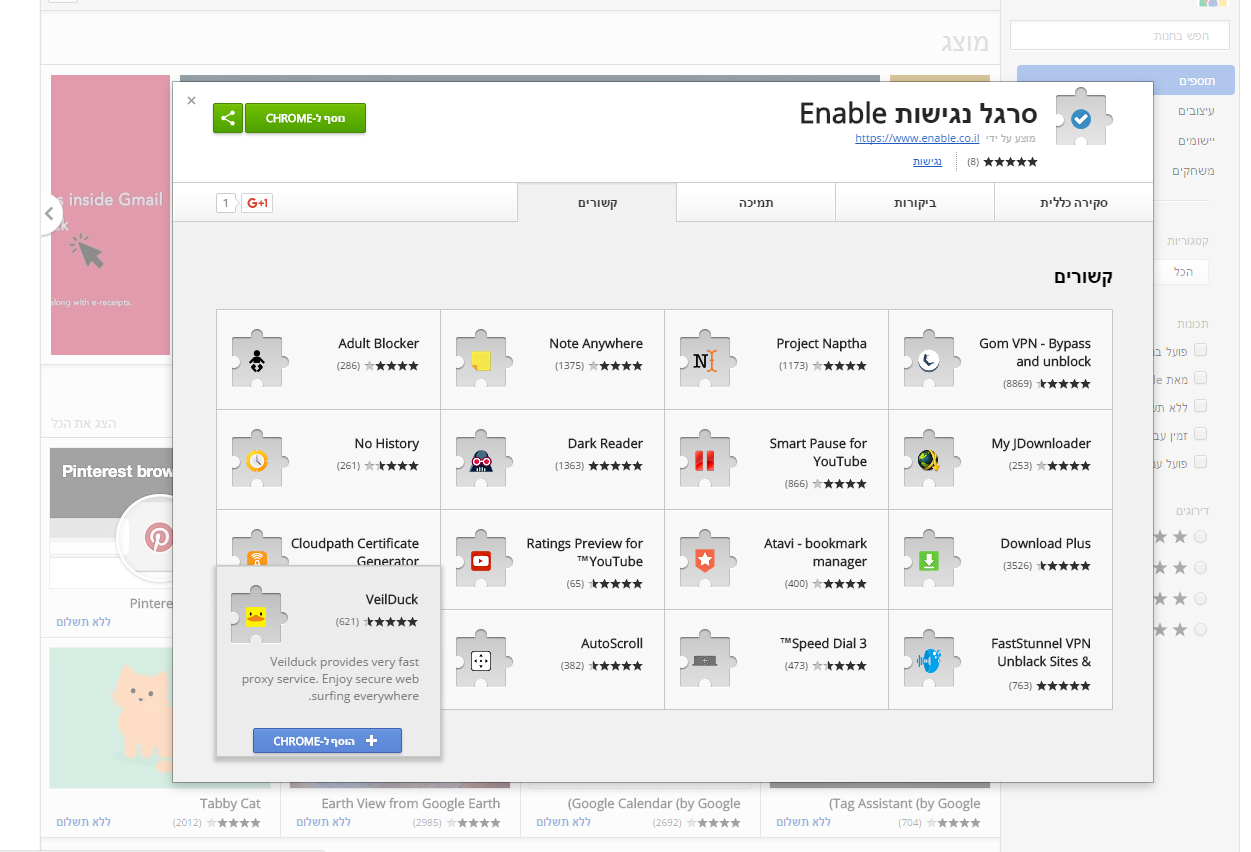Switch to the 'ביקורות' reviews tab

coord(915,203)
